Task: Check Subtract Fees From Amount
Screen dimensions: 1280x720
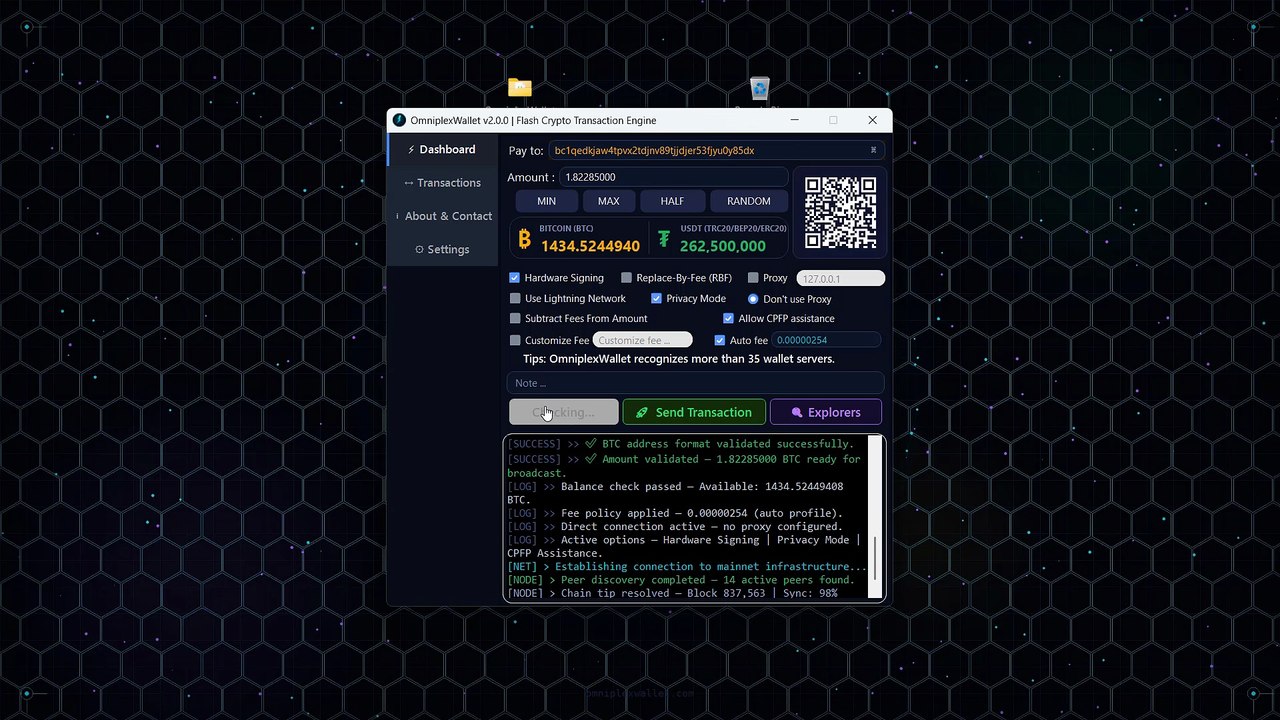Action: [x=515, y=318]
